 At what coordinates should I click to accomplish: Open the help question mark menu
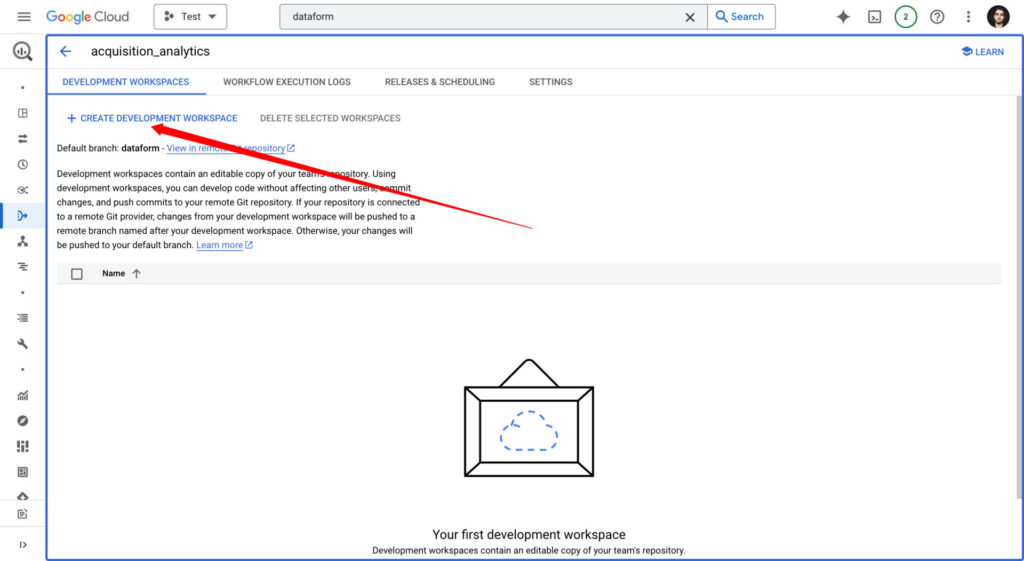point(937,17)
